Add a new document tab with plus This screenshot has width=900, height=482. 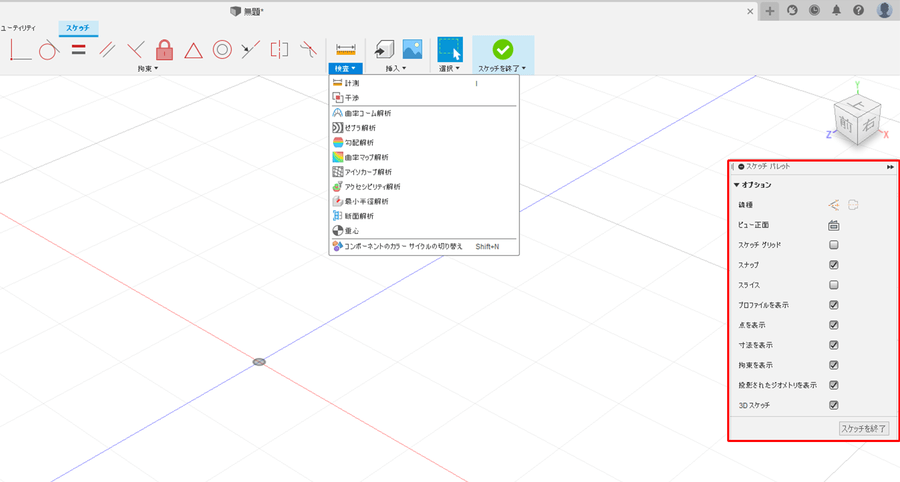(x=770, y=11)
